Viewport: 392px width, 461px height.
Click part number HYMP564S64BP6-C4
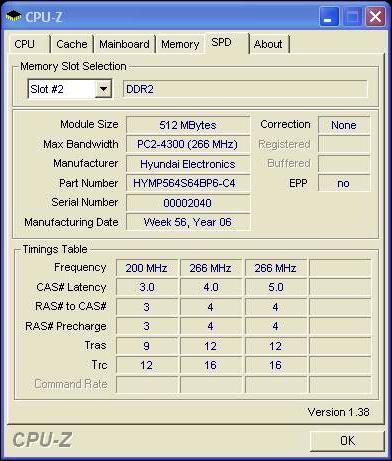coord(188,183)
